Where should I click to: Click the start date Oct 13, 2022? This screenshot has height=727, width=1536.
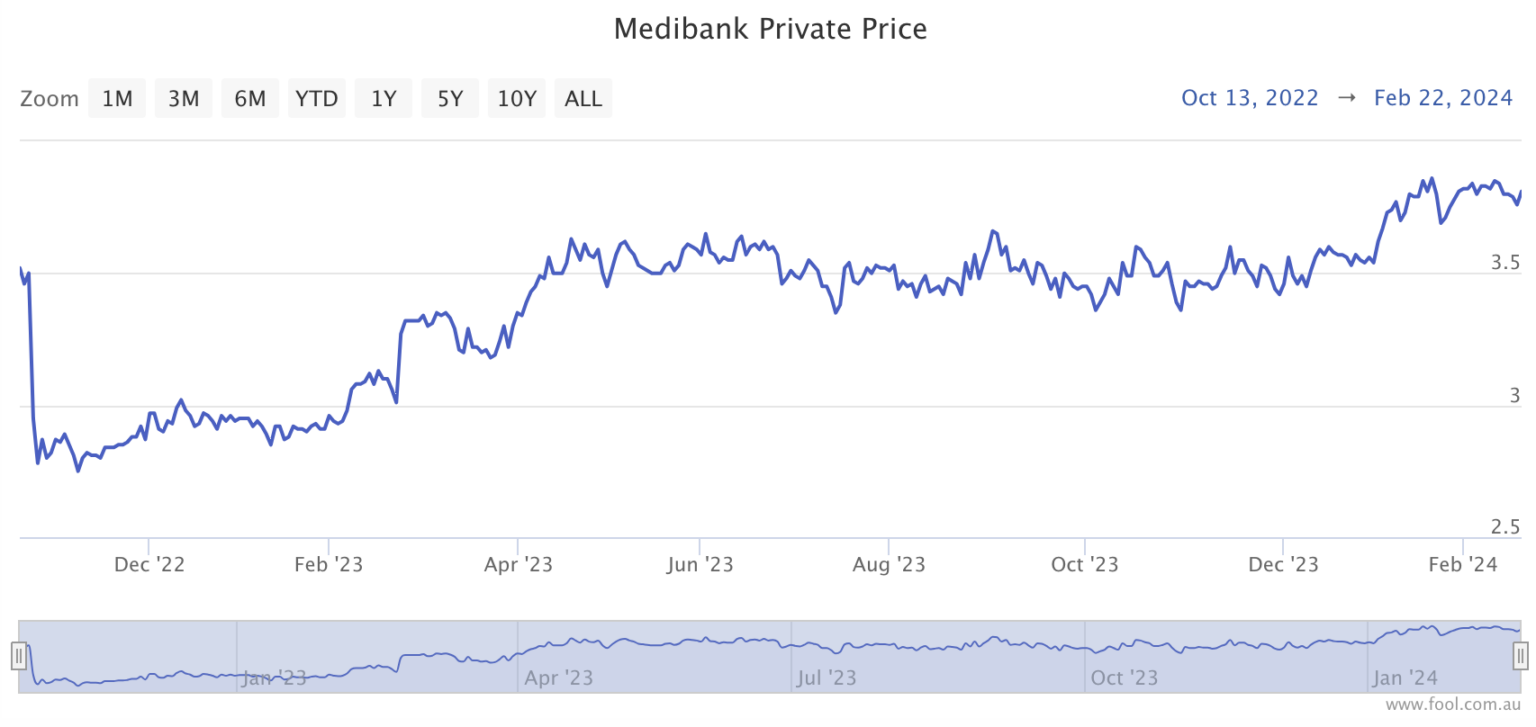[1250, 98]
